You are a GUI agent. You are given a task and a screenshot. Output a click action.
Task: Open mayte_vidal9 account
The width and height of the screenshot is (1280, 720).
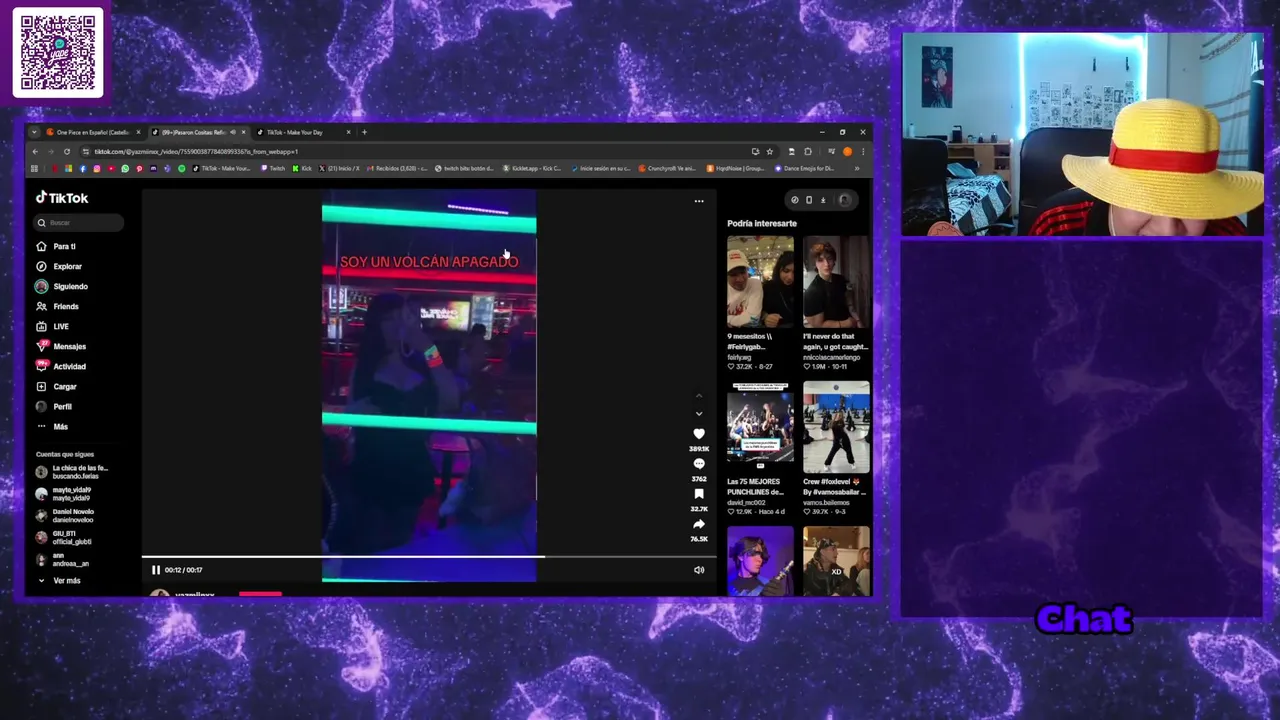[64, 494]
